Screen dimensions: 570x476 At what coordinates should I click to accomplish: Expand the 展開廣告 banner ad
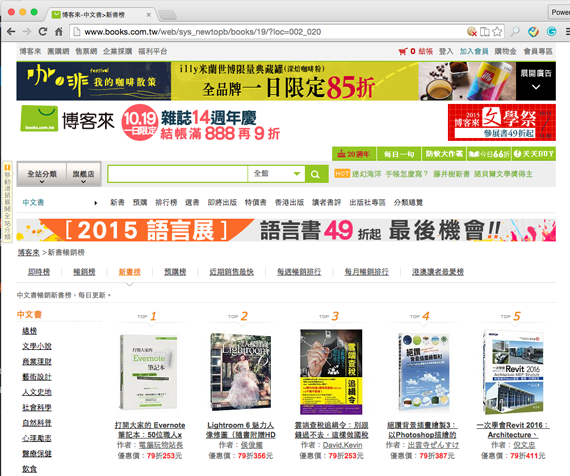click(x=536, y=80)
